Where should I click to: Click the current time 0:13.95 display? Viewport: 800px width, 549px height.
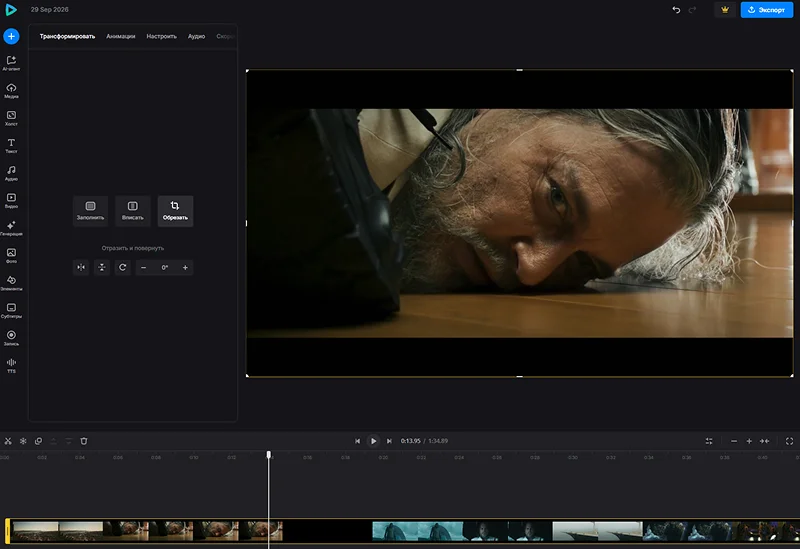410,441
